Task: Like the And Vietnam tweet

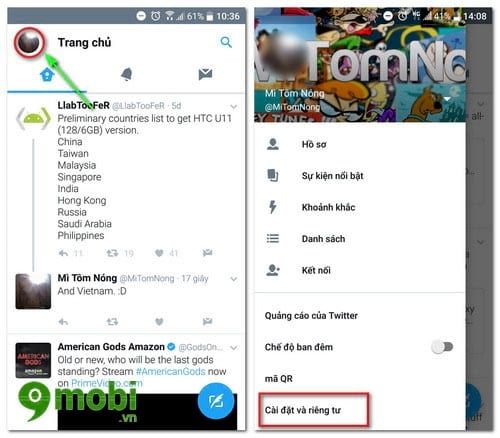Action: click(x=159, y=322)
